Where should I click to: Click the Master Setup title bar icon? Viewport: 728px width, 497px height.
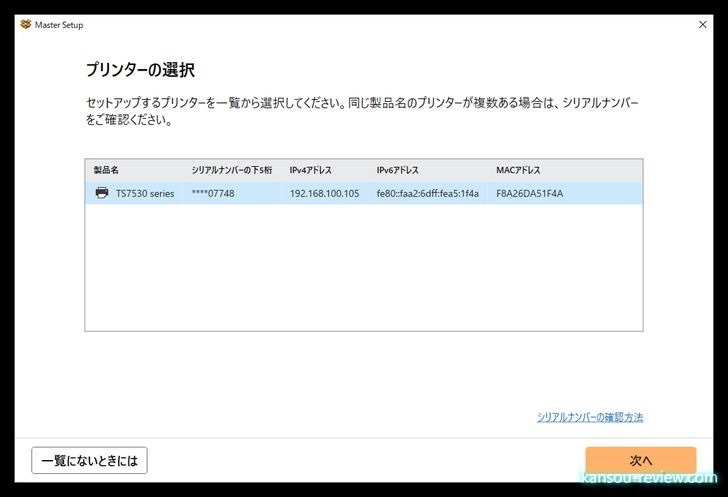click(26, 24)
